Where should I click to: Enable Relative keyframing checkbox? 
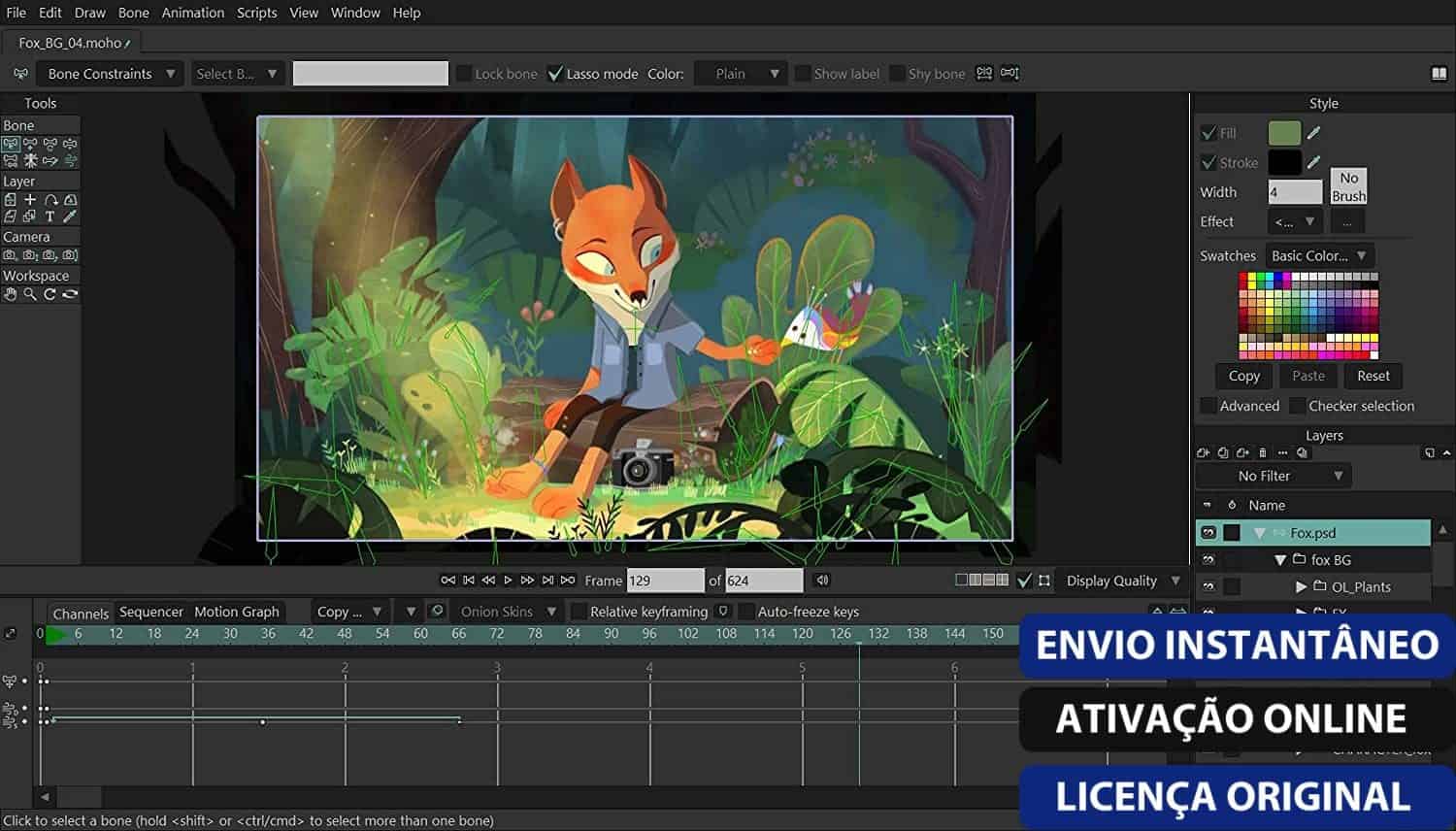(579, 612)
